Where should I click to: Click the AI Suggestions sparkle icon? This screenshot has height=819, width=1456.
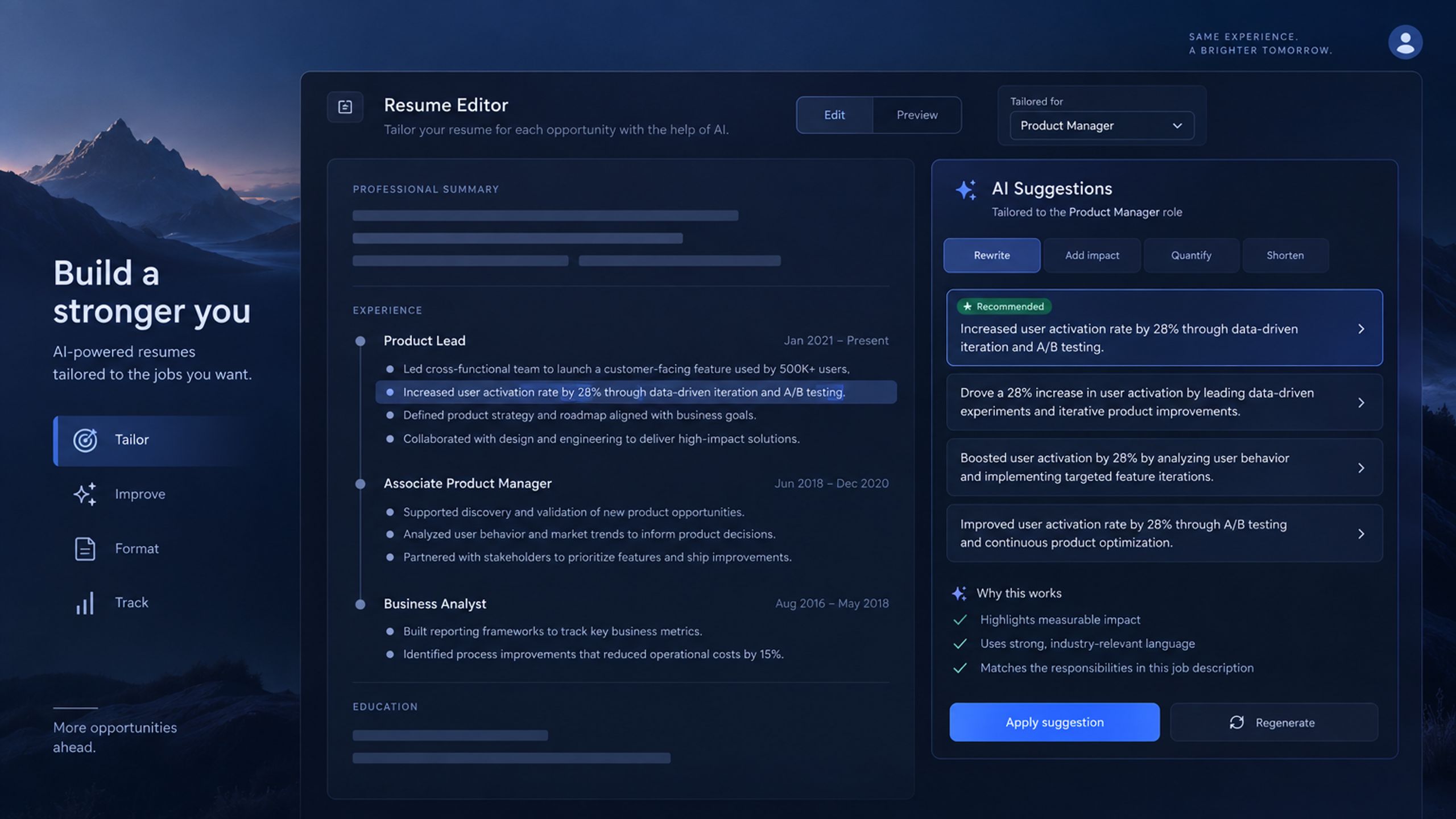point(966,190)
